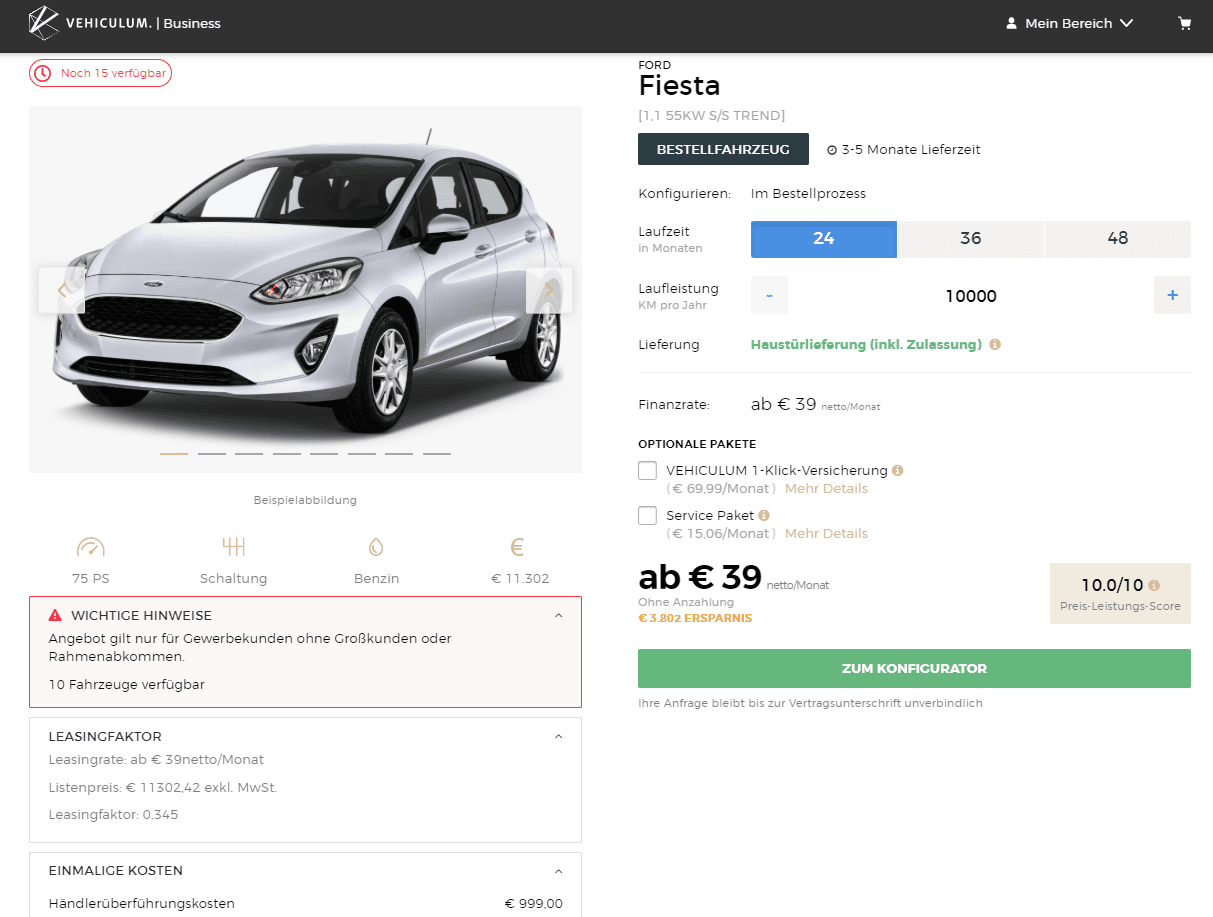The width and height of the screenshot is (1213, 917).
Task: Click the info icon beside Service Paket
Action: click(764, 515)
